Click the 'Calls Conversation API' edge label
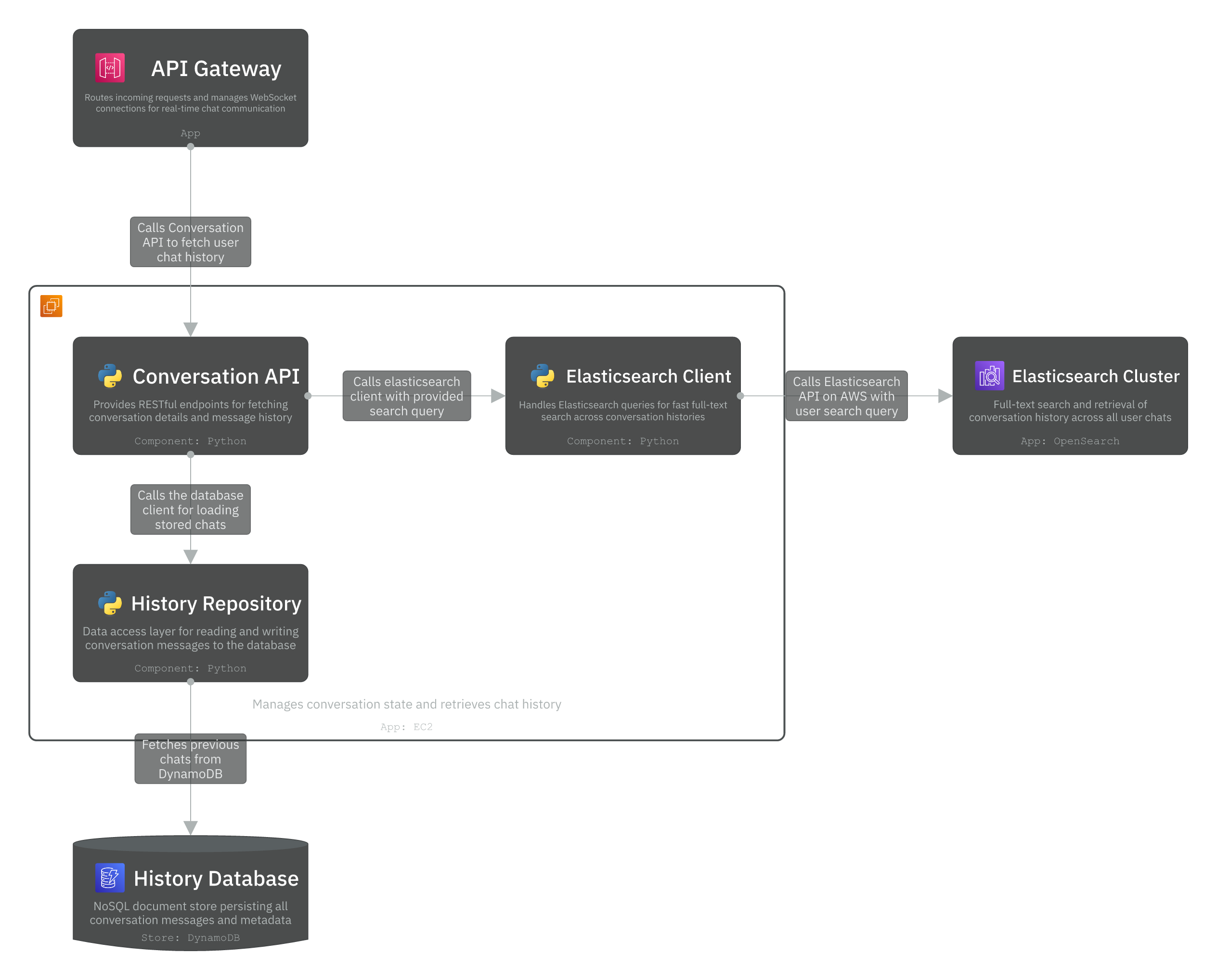 tap(190, 242)
